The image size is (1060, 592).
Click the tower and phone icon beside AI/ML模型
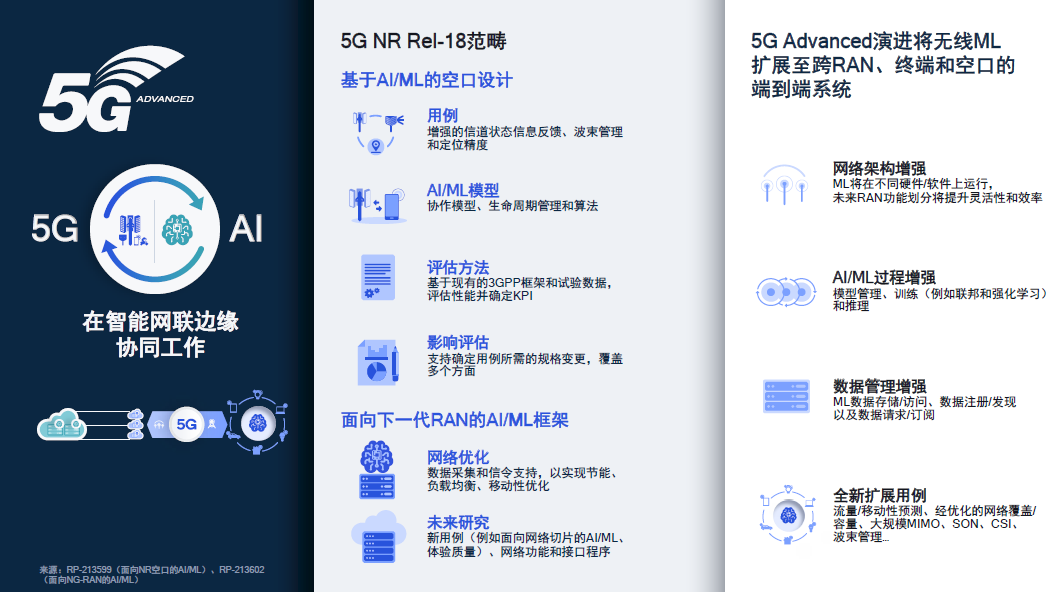click(377, 205)
